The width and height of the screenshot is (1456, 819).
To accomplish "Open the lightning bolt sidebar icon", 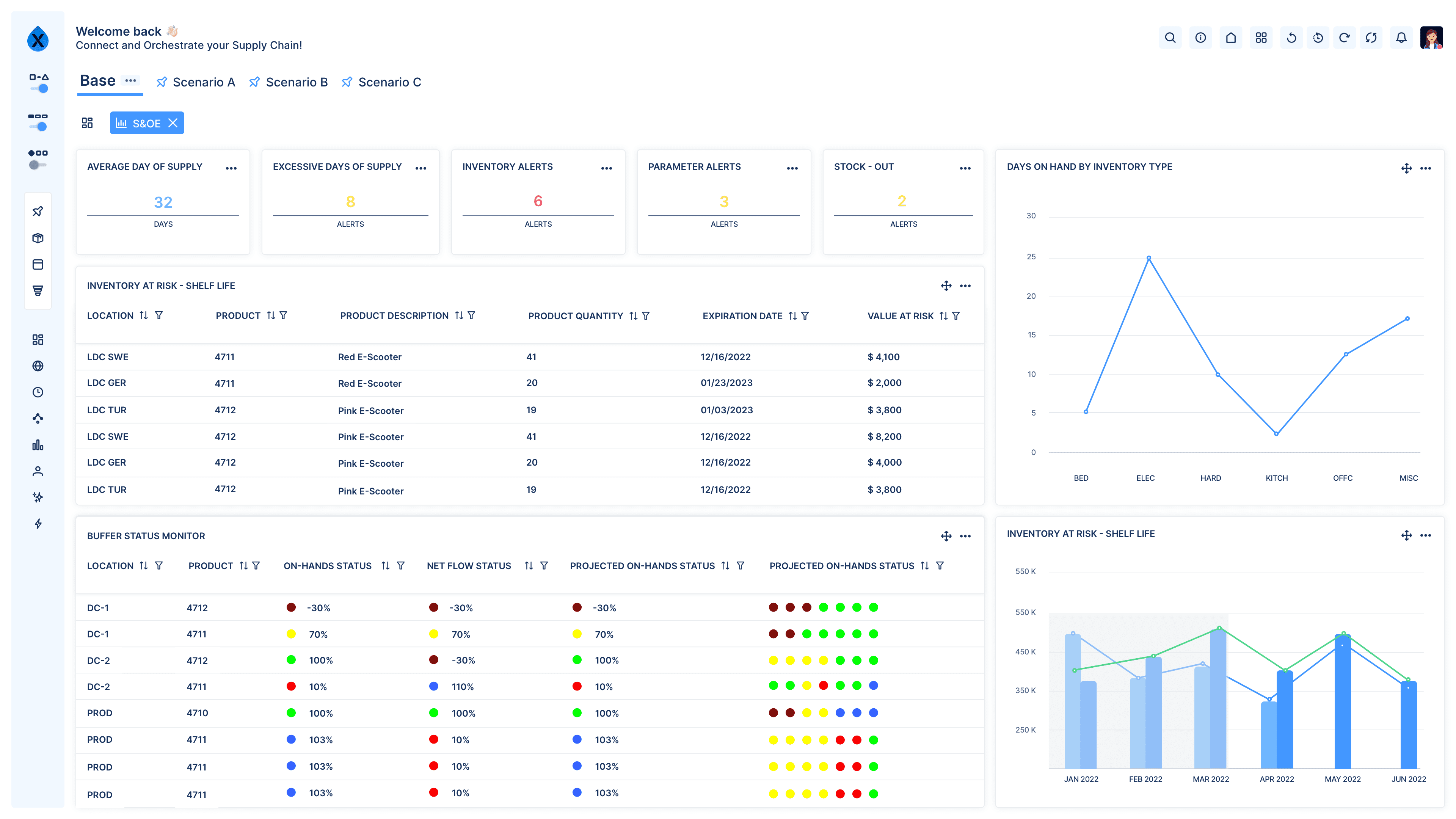I will 38,523.
